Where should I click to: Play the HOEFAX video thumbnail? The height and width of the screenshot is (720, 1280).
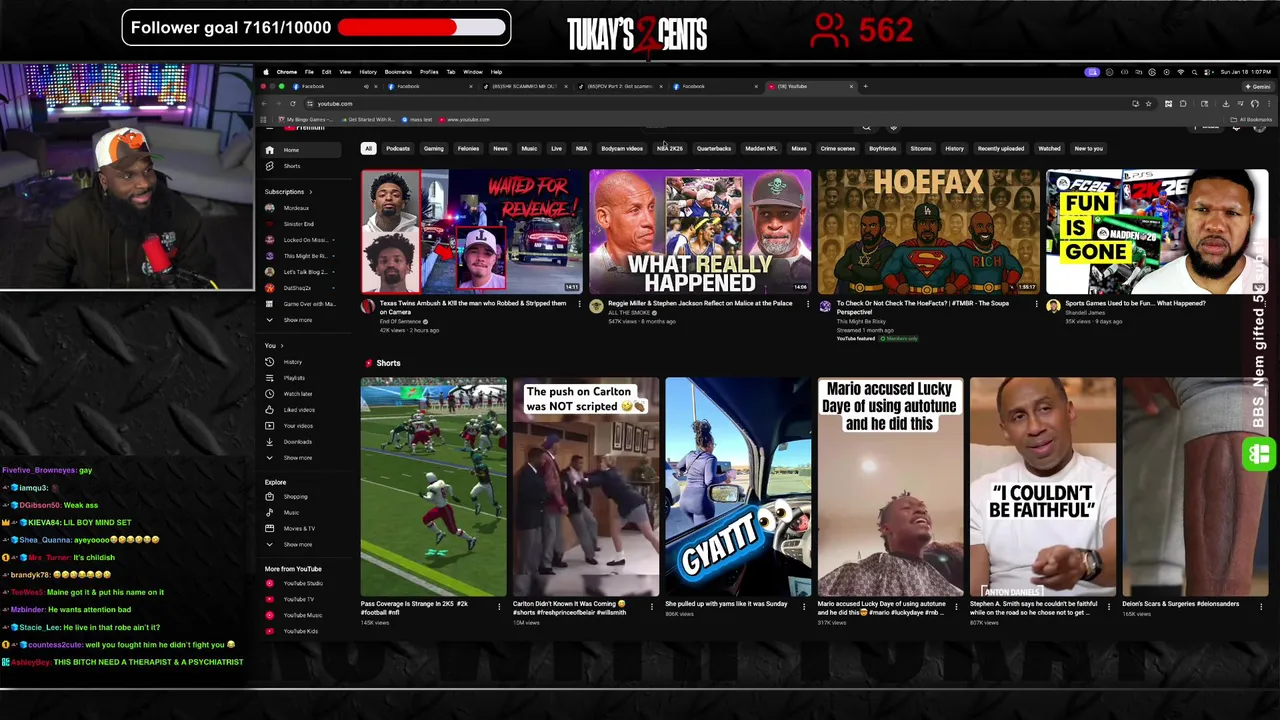click(x=928, y=231)
